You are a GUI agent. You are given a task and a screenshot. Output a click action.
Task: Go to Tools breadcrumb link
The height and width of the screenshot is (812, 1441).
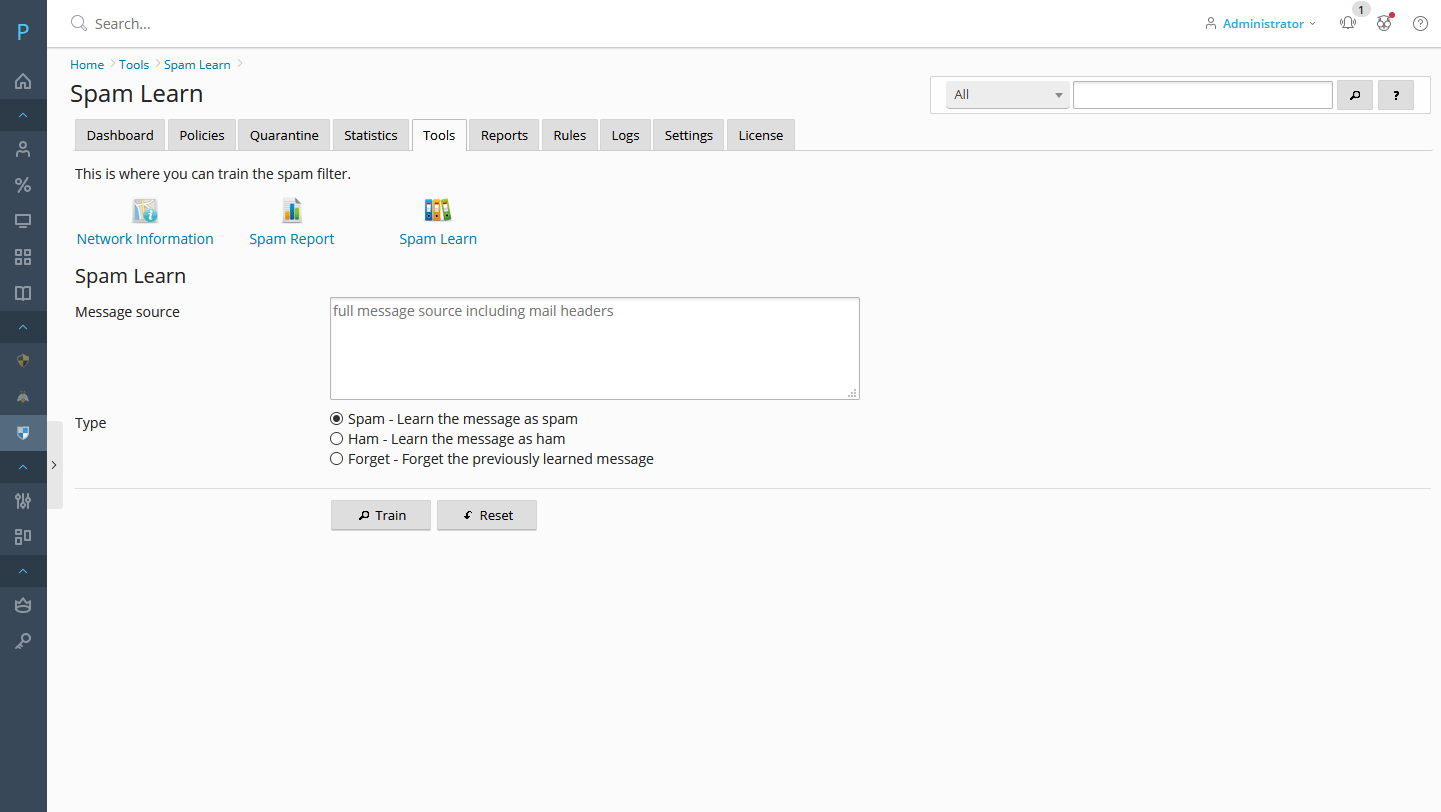[134, 64]
